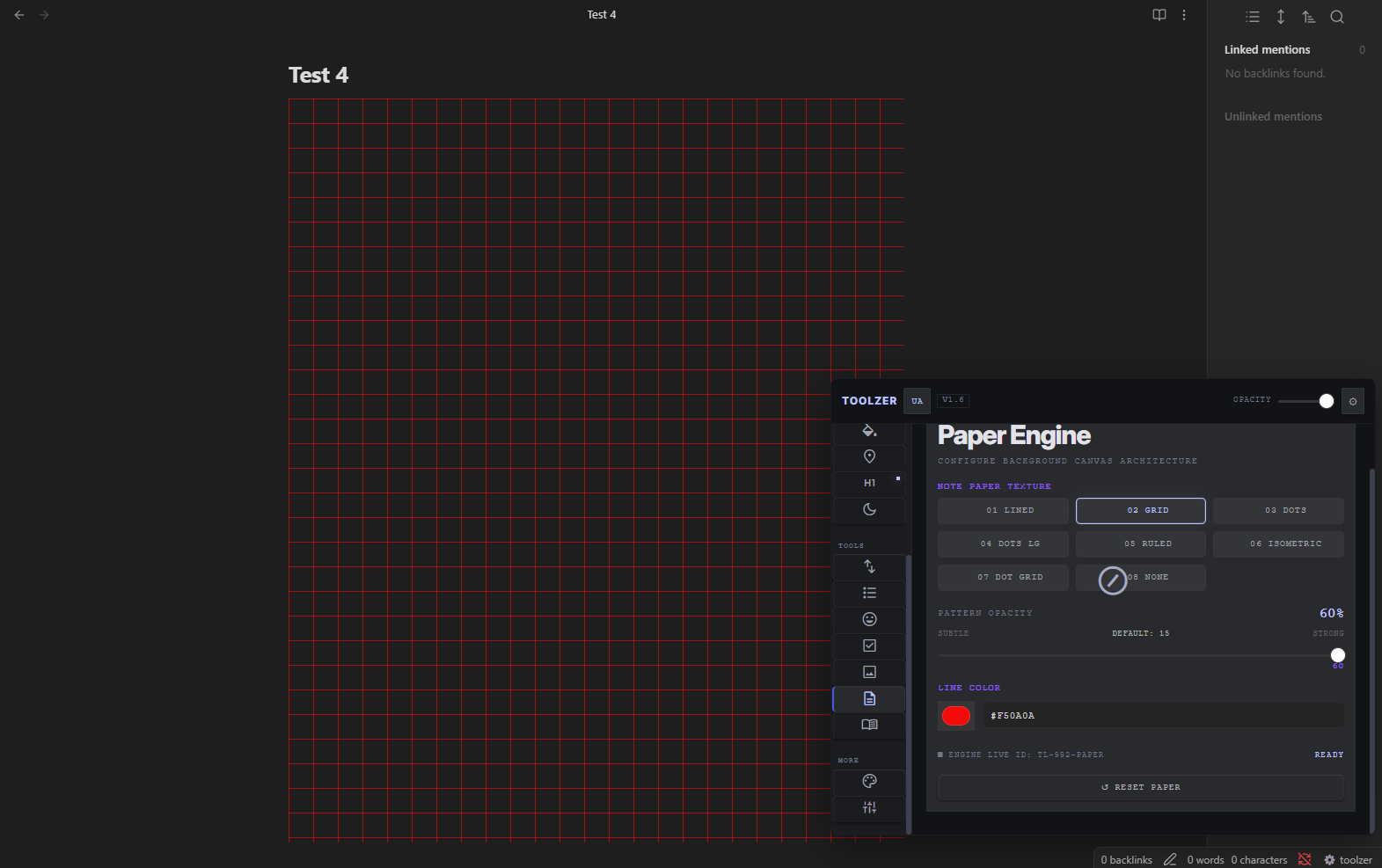Open the up-down arrows tool in Toolzer
Viewport: 1382px width, 868px height.
click(869, 566)
